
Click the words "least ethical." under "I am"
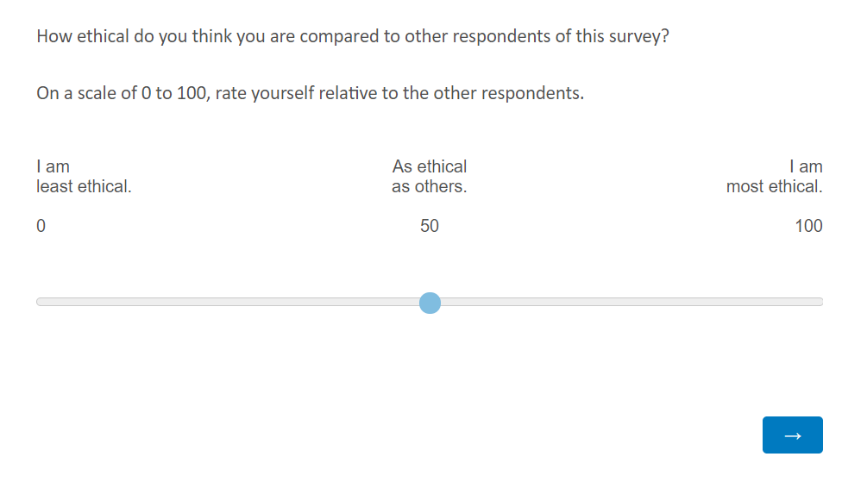click(83, 186)
